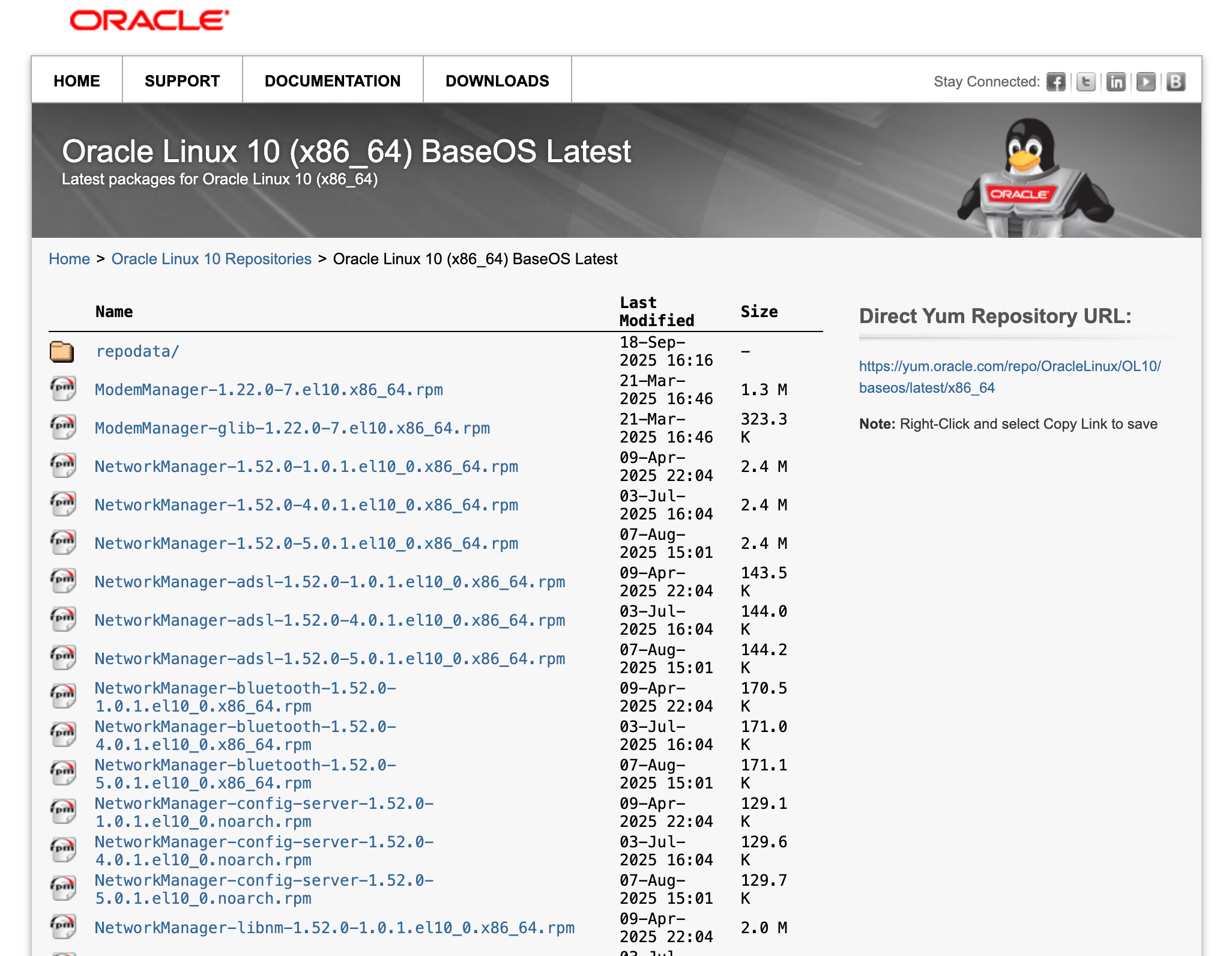Click rpm icon beside NetworkManager-1.52.0-4.0.1
This screenshot has width=1232, height=956.
63,504
